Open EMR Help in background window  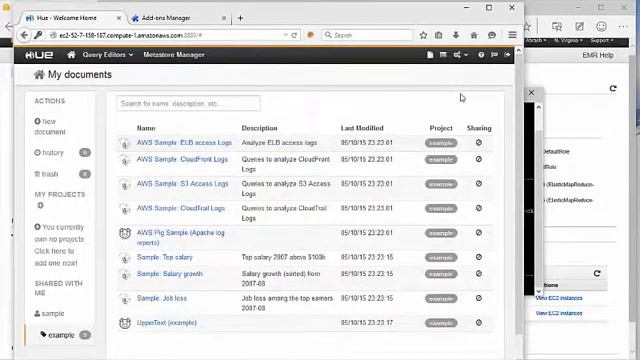tap(598, 55)
